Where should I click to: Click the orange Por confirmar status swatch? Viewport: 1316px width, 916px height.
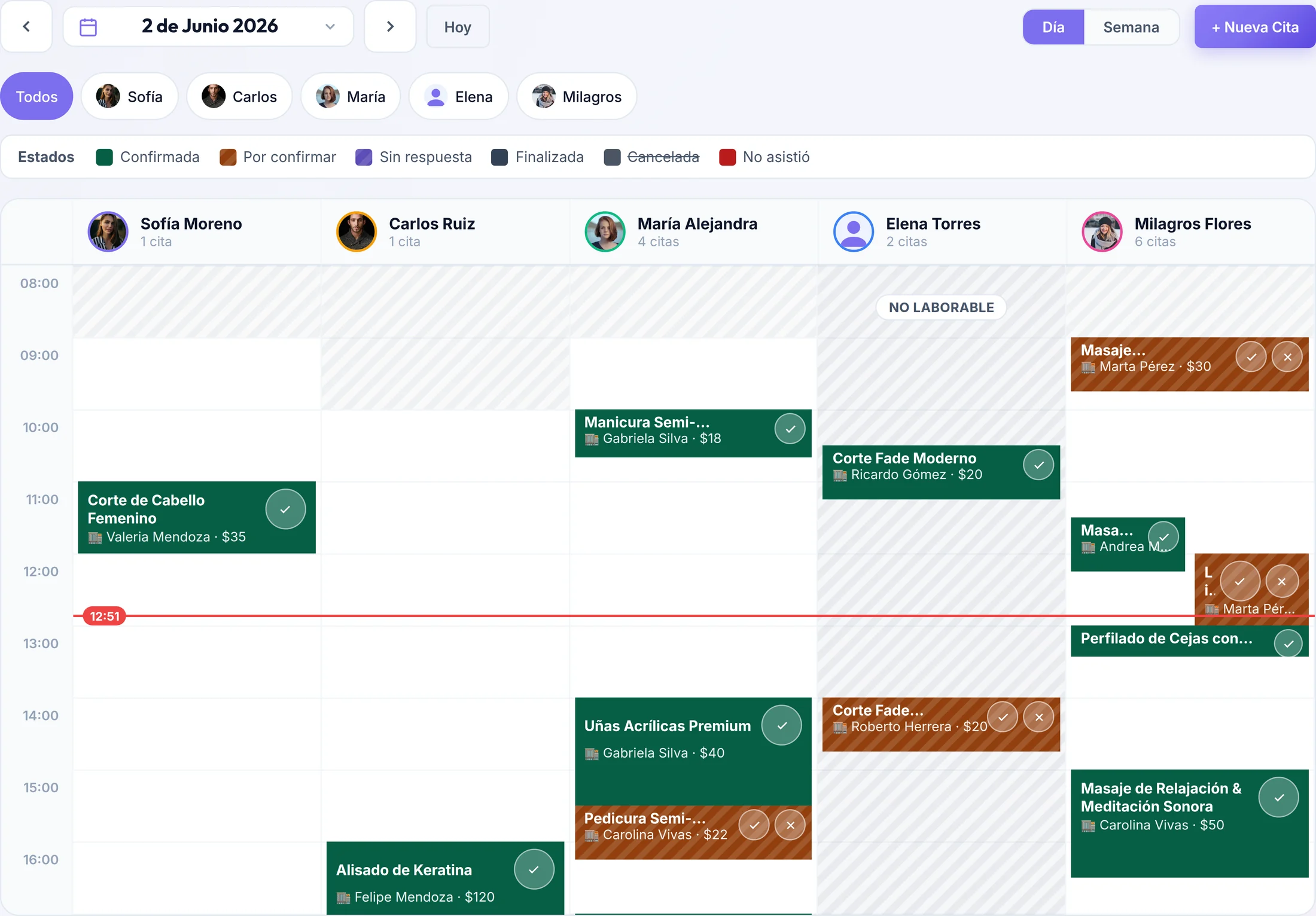pyautogui.click(x=228, y=157)
